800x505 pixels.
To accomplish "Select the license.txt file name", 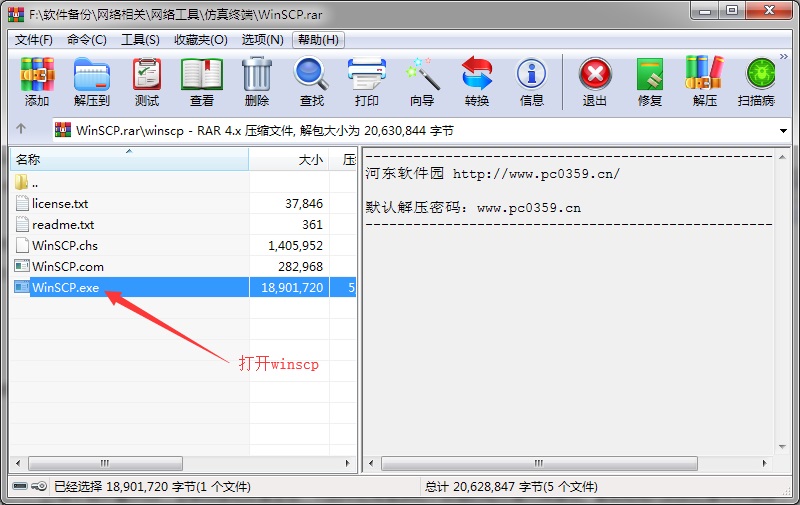I will [60, 204].
